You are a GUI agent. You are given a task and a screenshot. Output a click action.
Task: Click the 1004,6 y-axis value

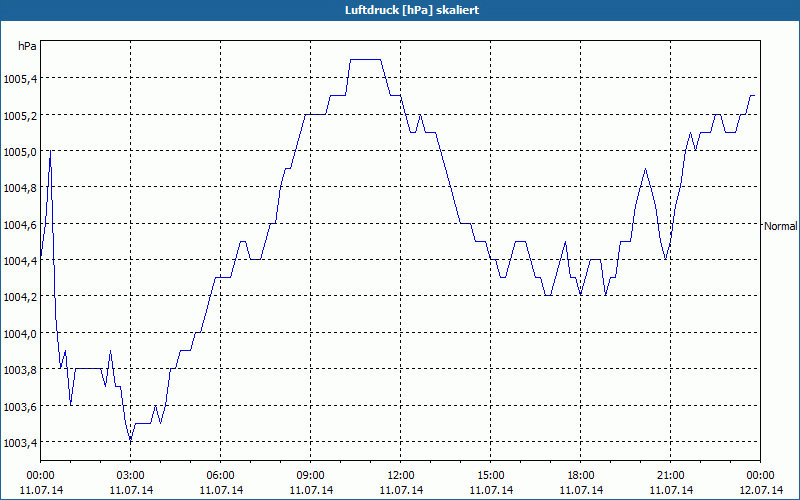(x=19, y=224)
